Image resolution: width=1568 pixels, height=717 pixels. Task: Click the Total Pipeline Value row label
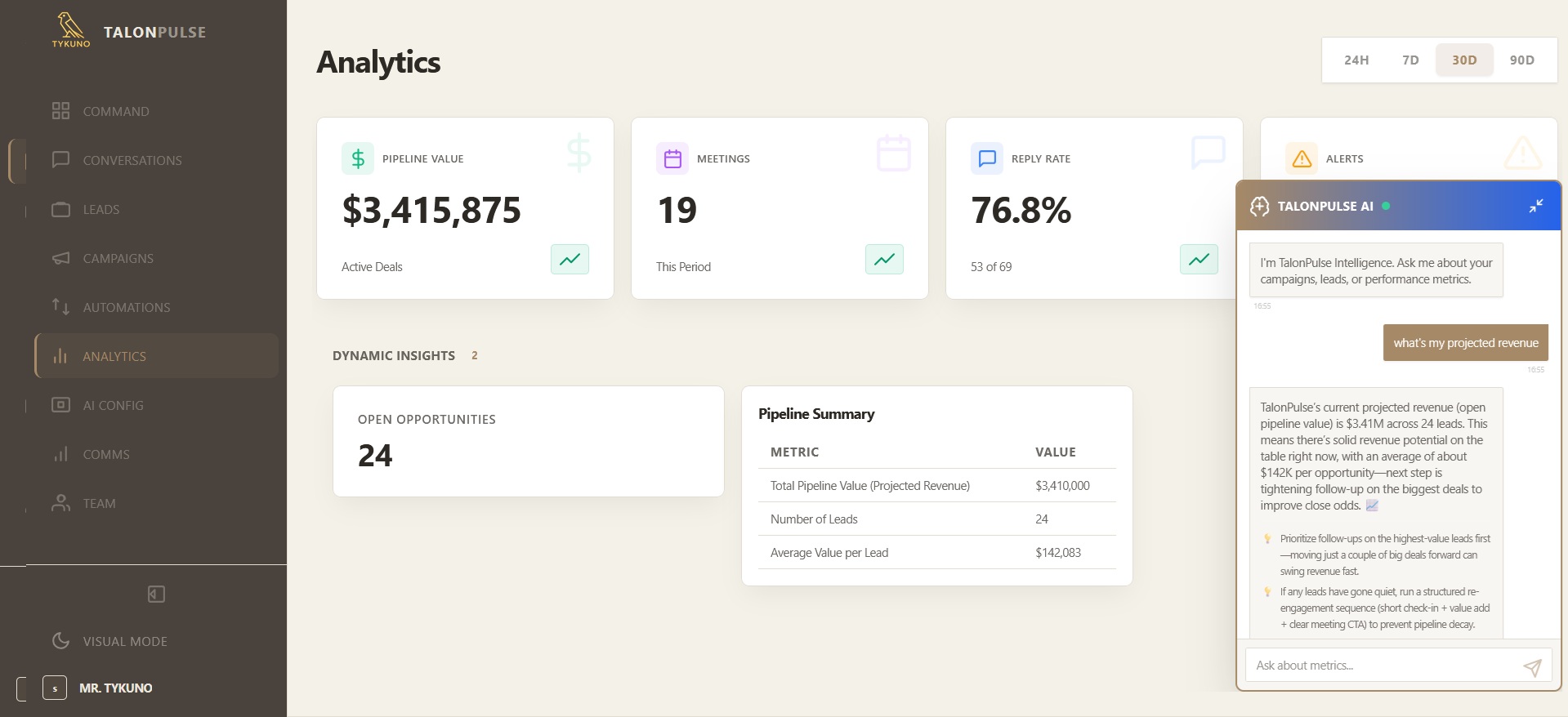click(x=870, y=485)
